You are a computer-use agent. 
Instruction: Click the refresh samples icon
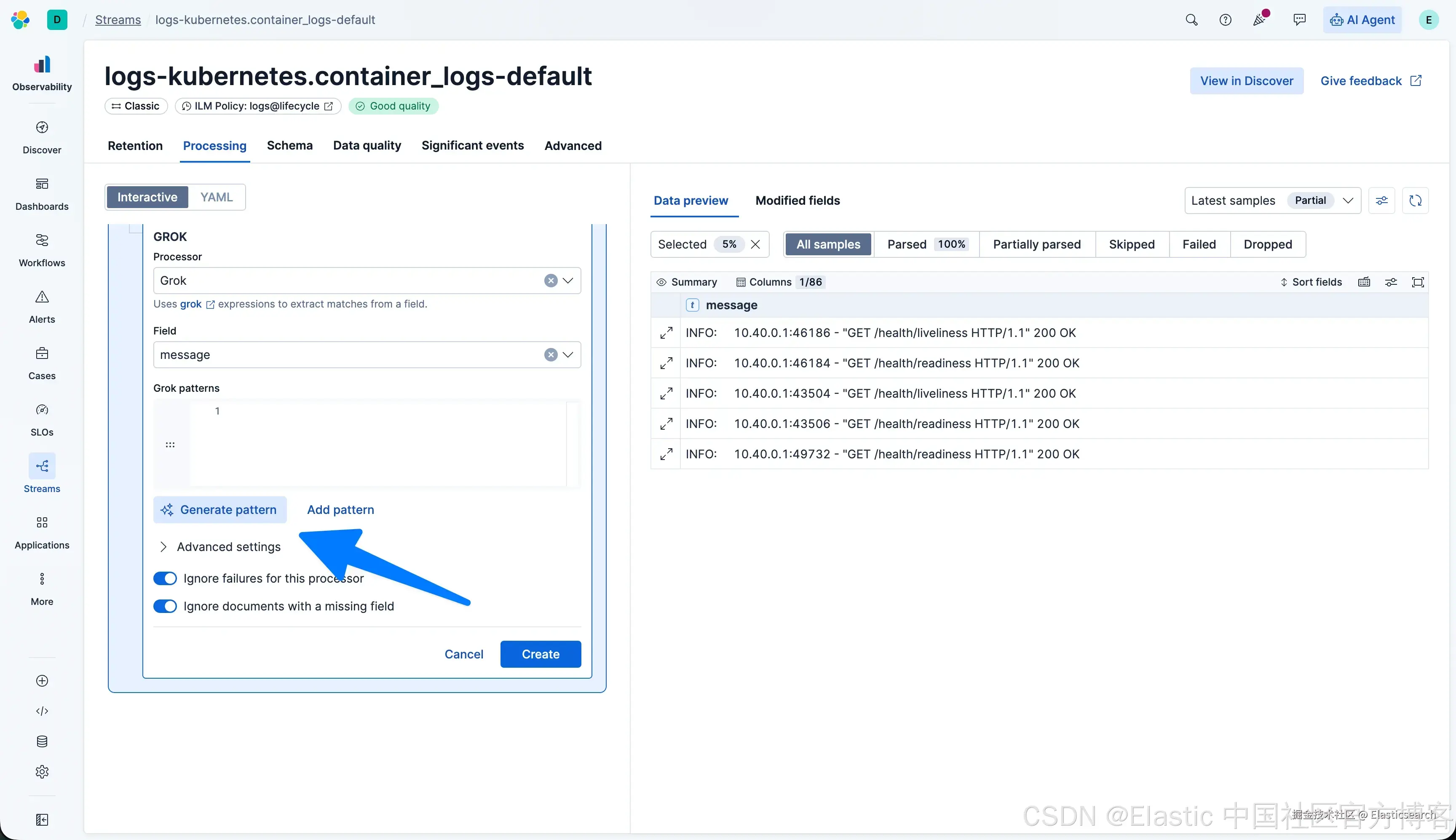1415,200
